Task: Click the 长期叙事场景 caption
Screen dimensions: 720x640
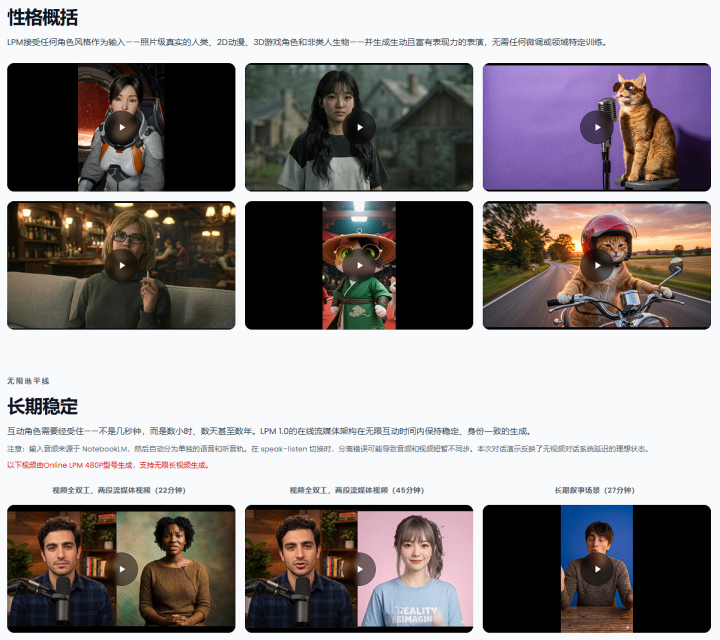Action: (x=596, y=491)
